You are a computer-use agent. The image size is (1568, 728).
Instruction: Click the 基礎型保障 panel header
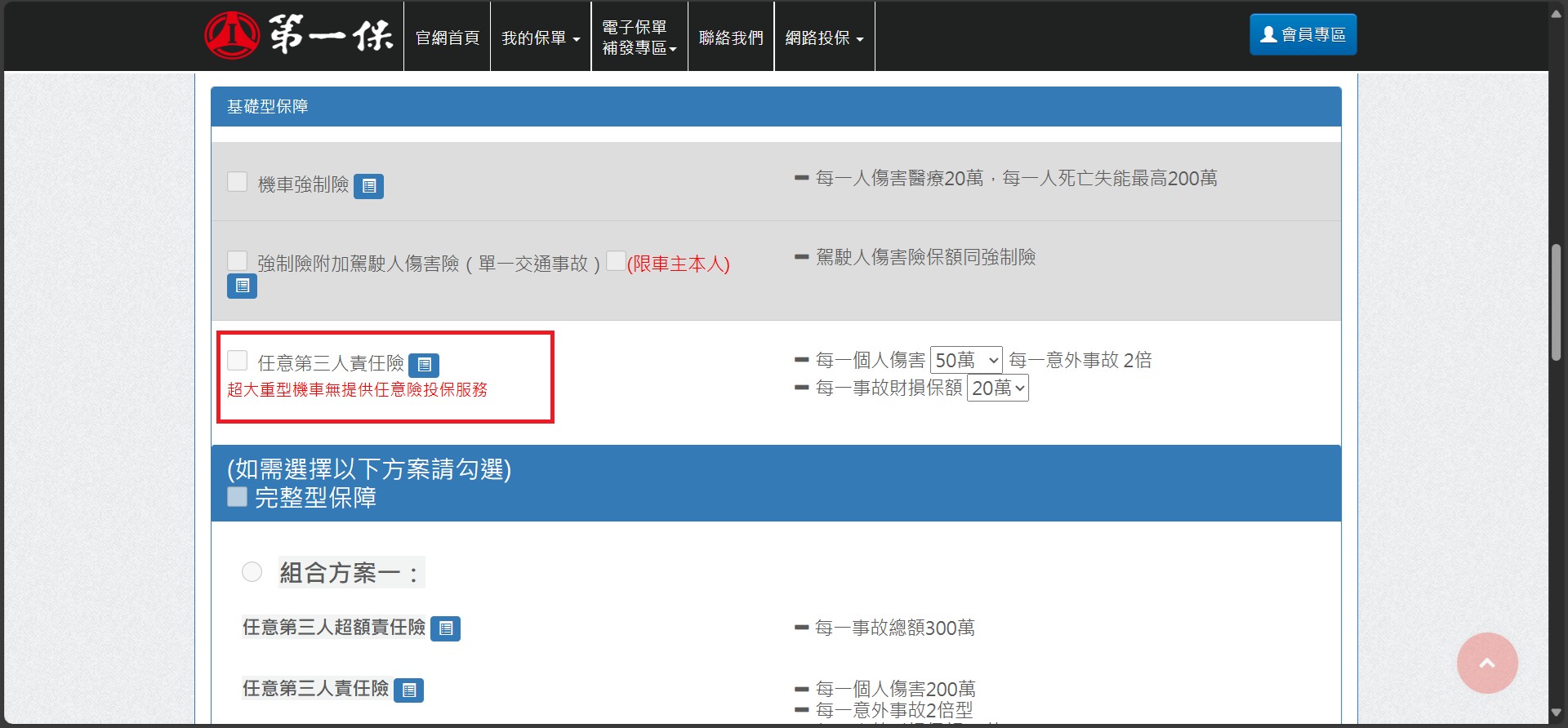[776, 107]
